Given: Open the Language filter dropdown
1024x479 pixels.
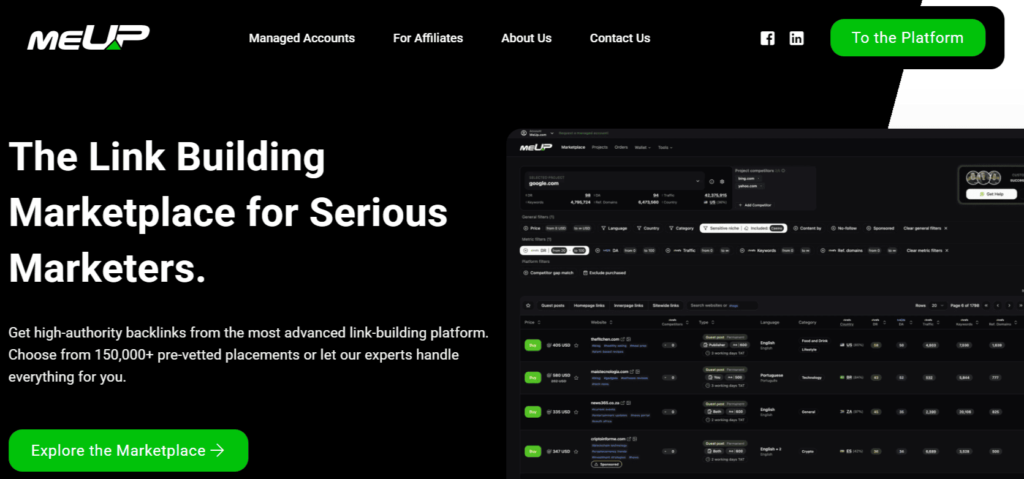Looking at the screenshot, I should click(614, 228).
